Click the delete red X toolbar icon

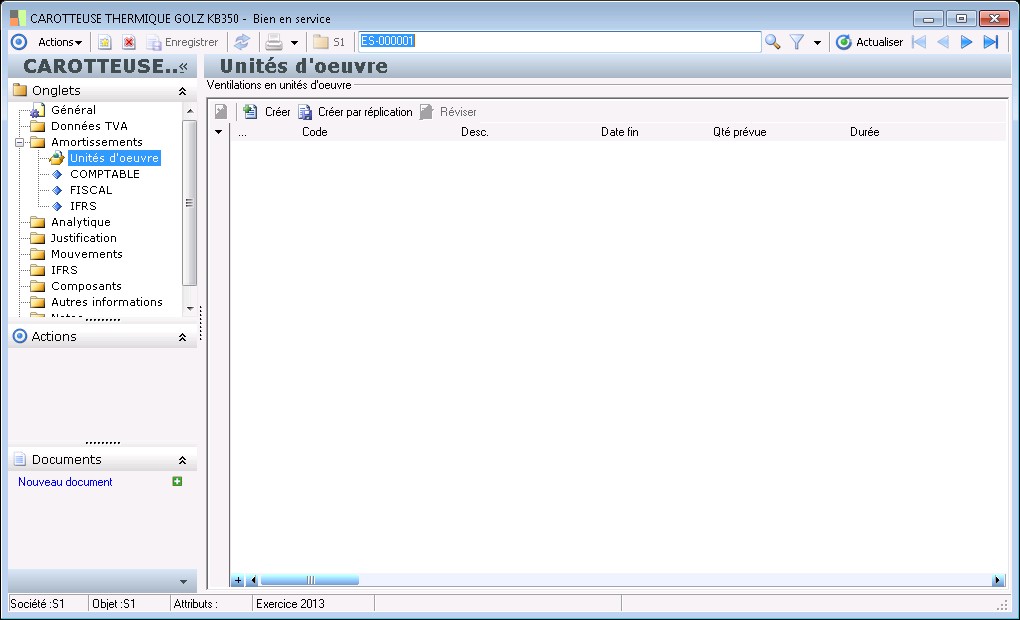tap(129, 42)
